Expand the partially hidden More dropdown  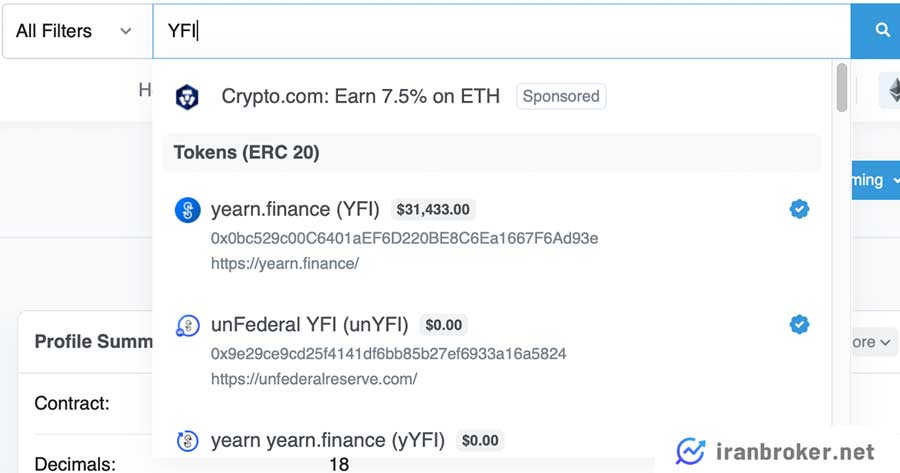(x=874, y=342)
